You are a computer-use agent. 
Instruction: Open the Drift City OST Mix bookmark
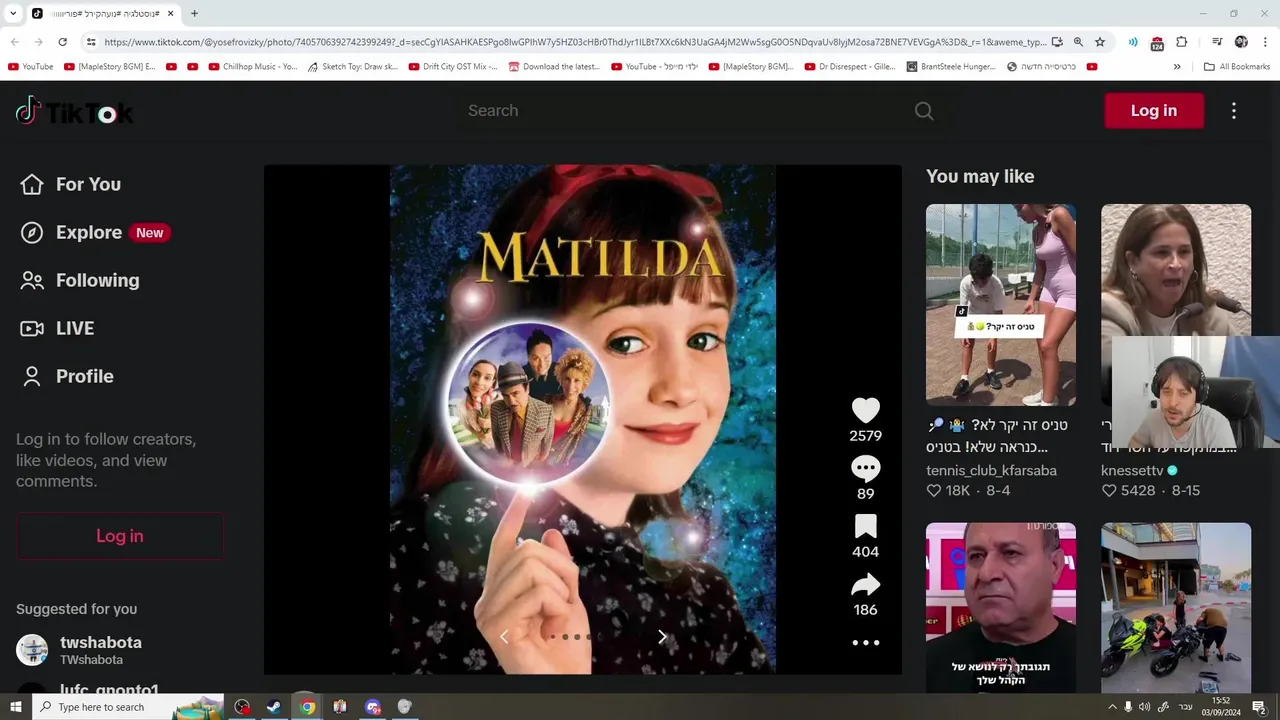(453, 67)
